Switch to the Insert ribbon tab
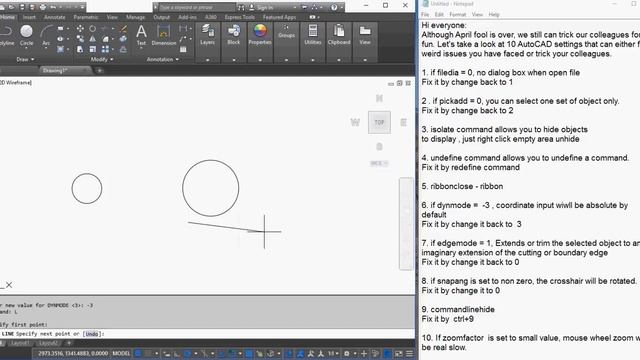 [29, 17]
